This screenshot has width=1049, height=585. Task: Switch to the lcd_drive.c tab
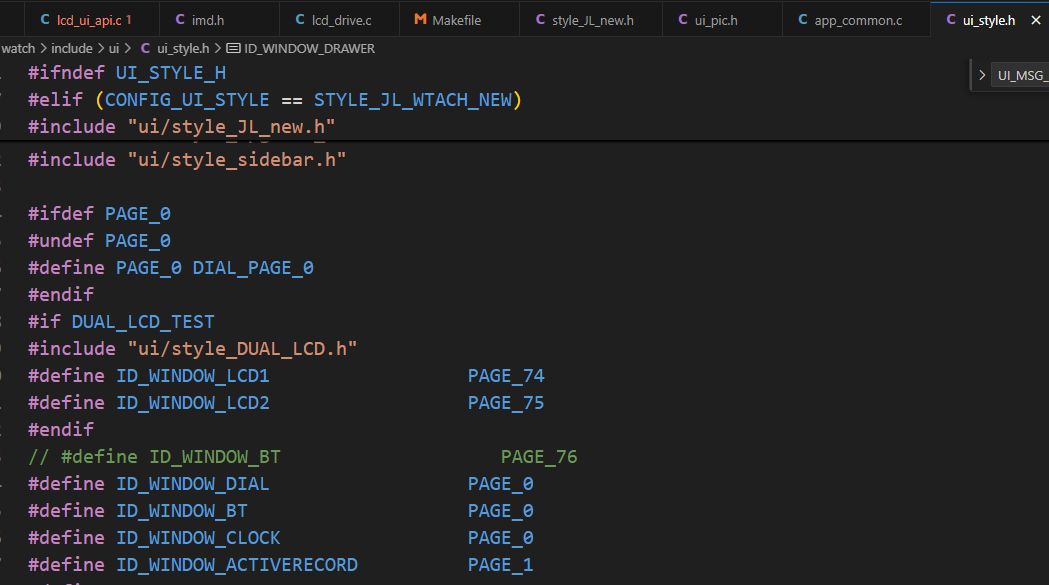(x=339, y=20)
